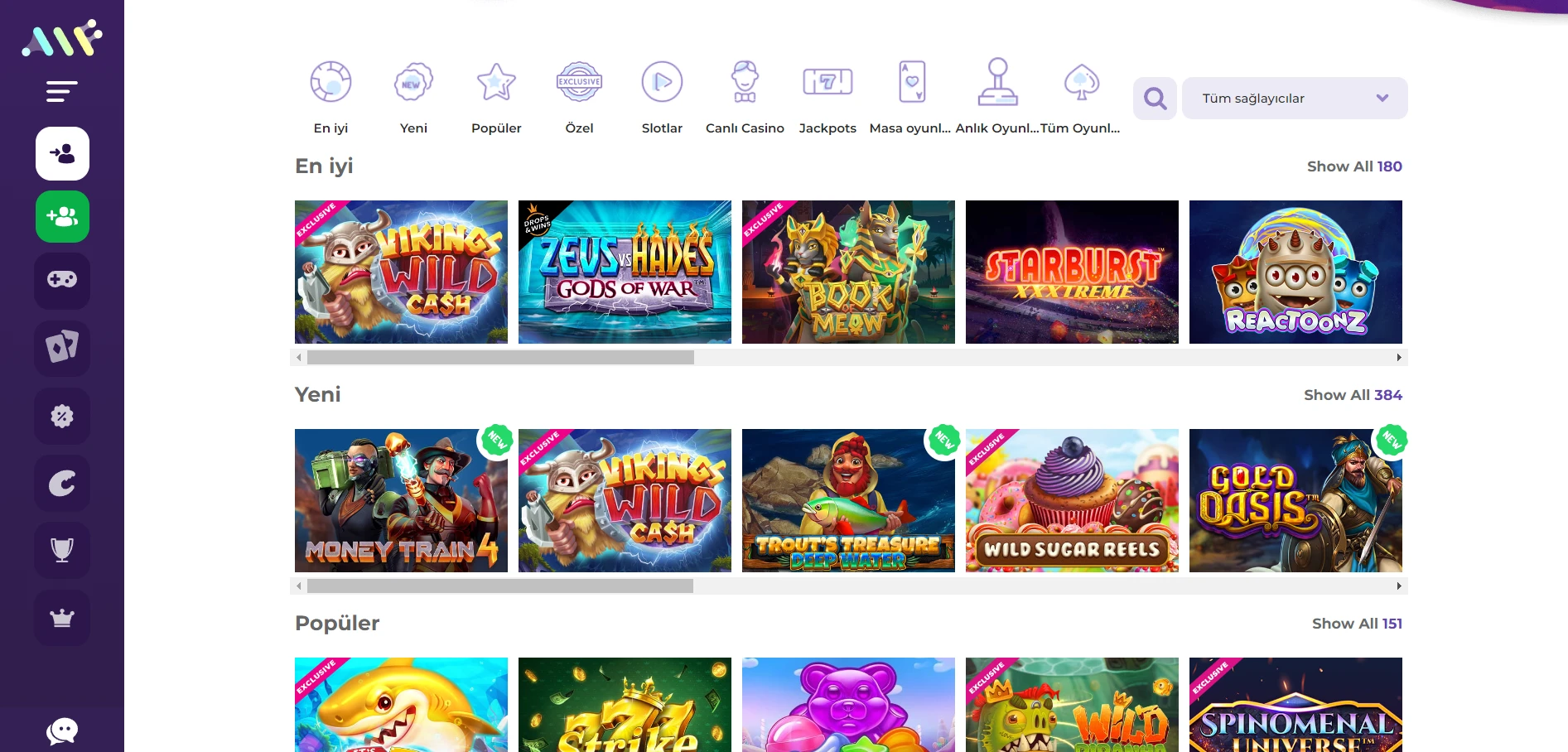The width and height of the screenshot is (1568, 752).
Task: Open the purple gummy bear game
Action: tap(848, 705)
